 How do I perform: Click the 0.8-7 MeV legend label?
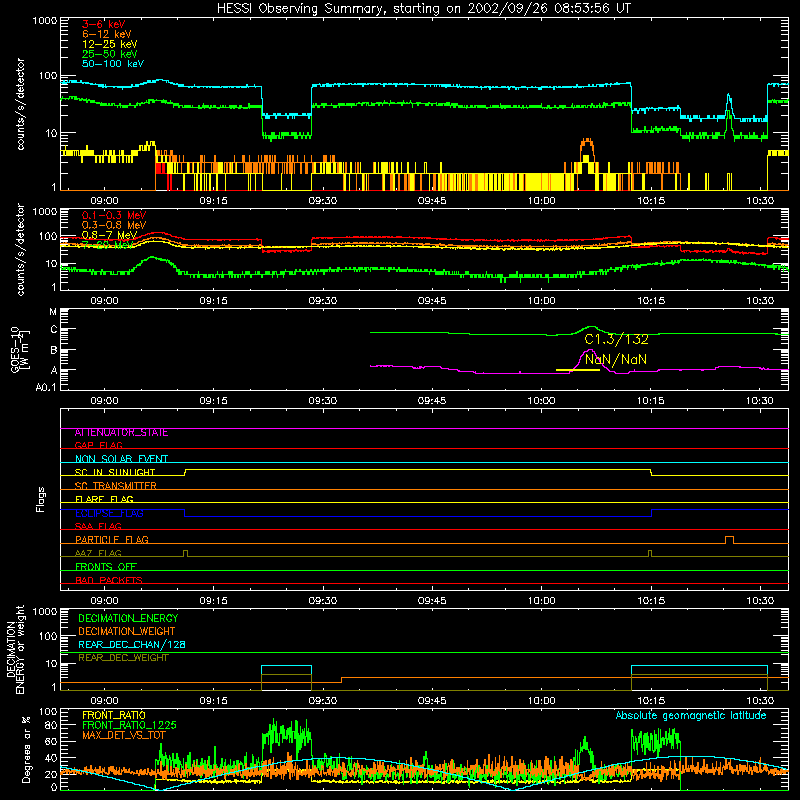[109, 235]
